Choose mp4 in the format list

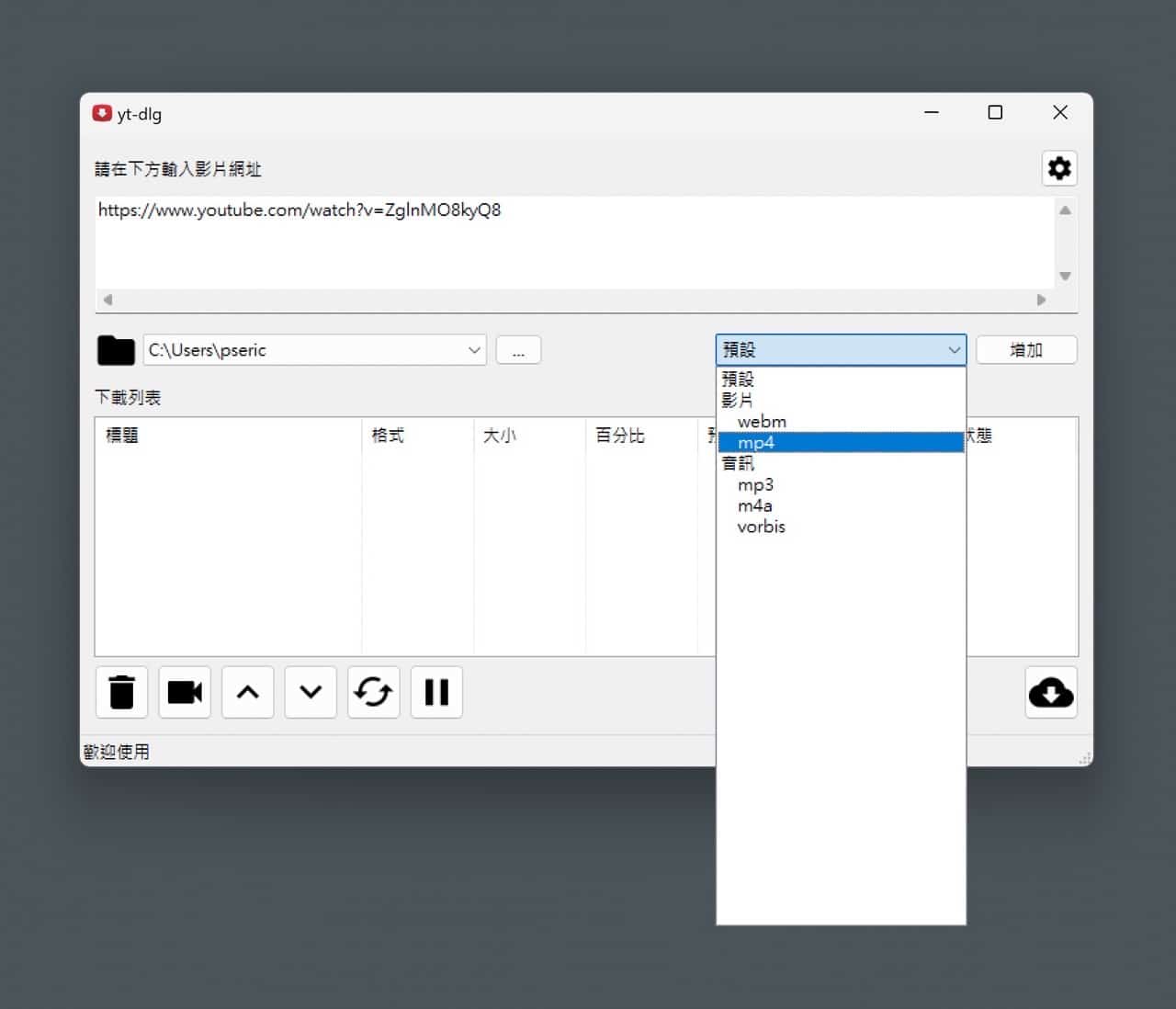841,443
